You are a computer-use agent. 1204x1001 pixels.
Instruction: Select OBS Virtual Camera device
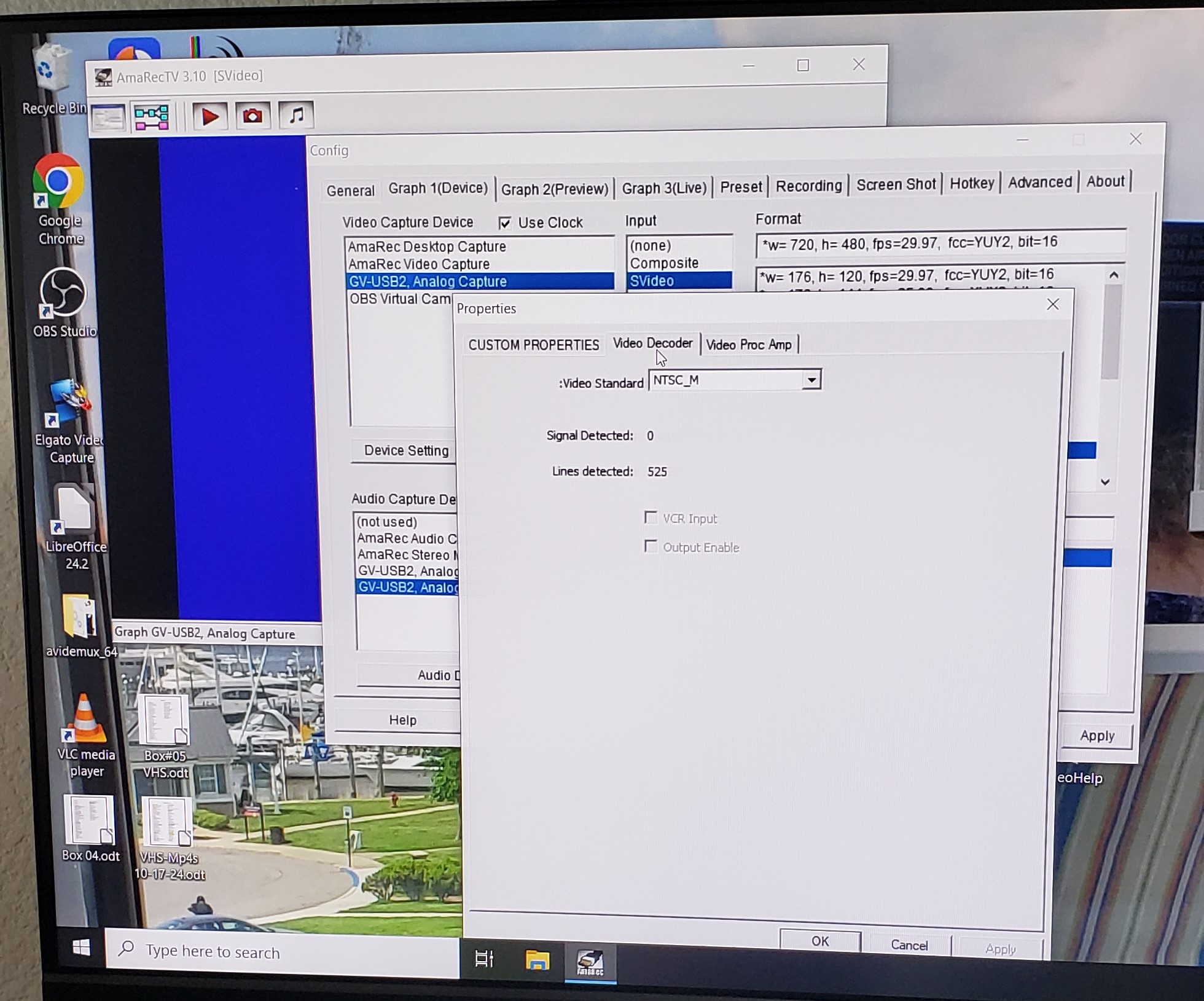[x=401, y=299]
